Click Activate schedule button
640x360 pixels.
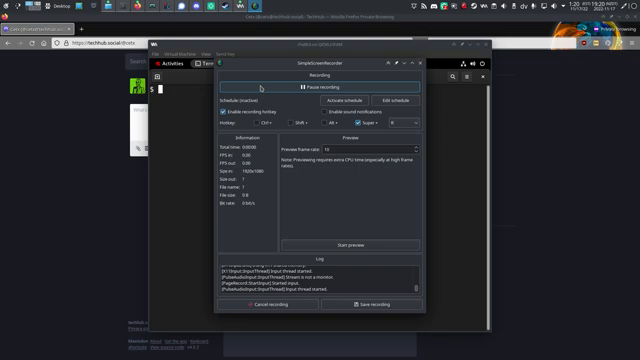[x=344, y=100]
